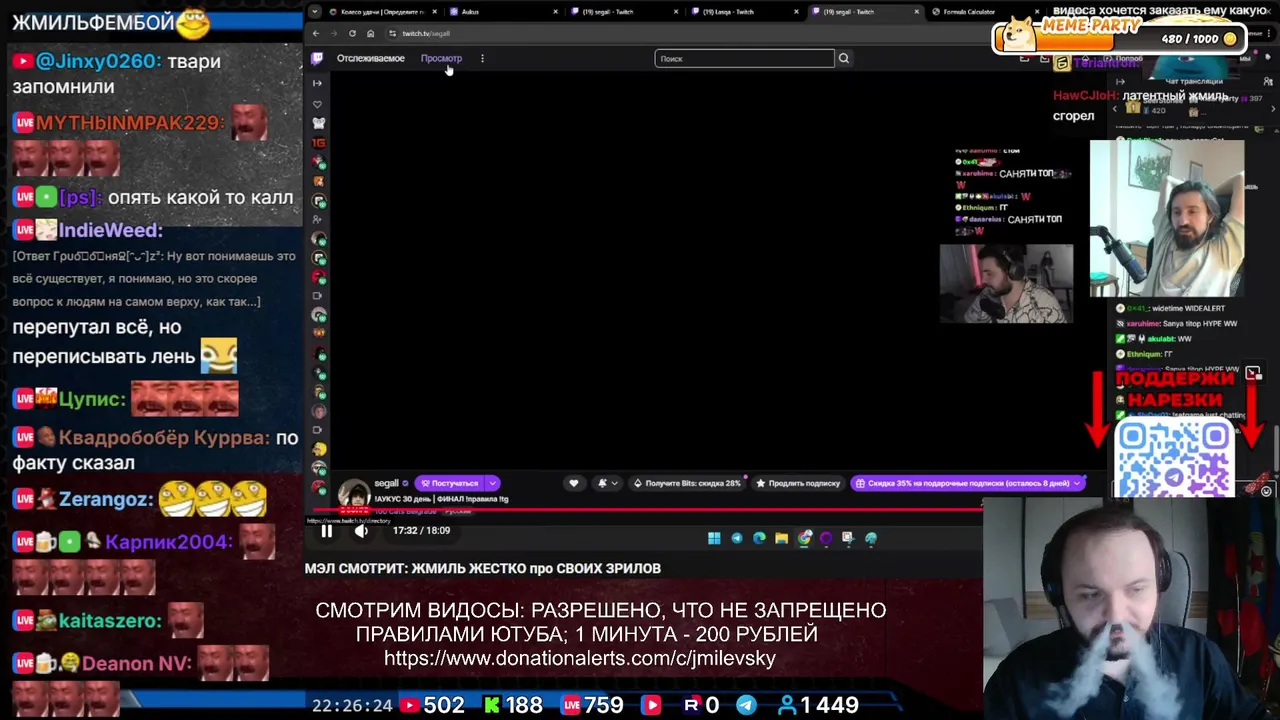The image size is (1280, 720).
Task: Click the Постучаться button
Action: (x=450, y=483)
